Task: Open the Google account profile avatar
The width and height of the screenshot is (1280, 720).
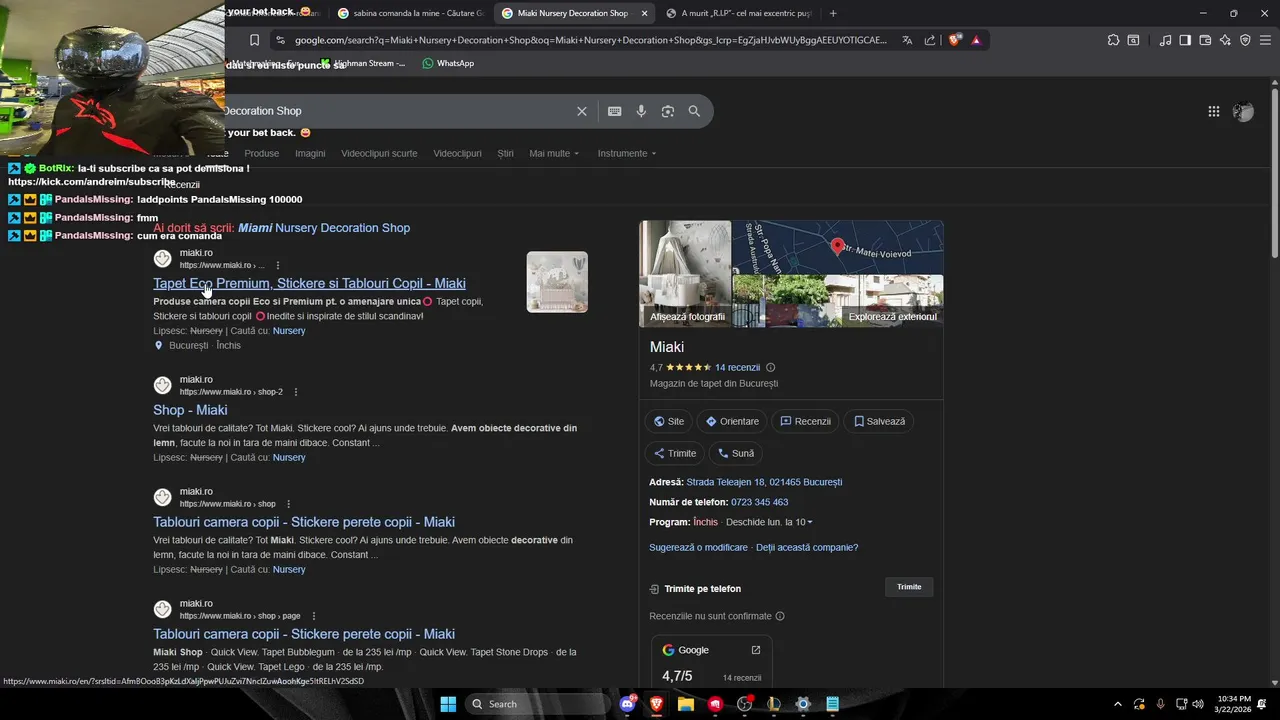Action: (x=1243, y=112)
